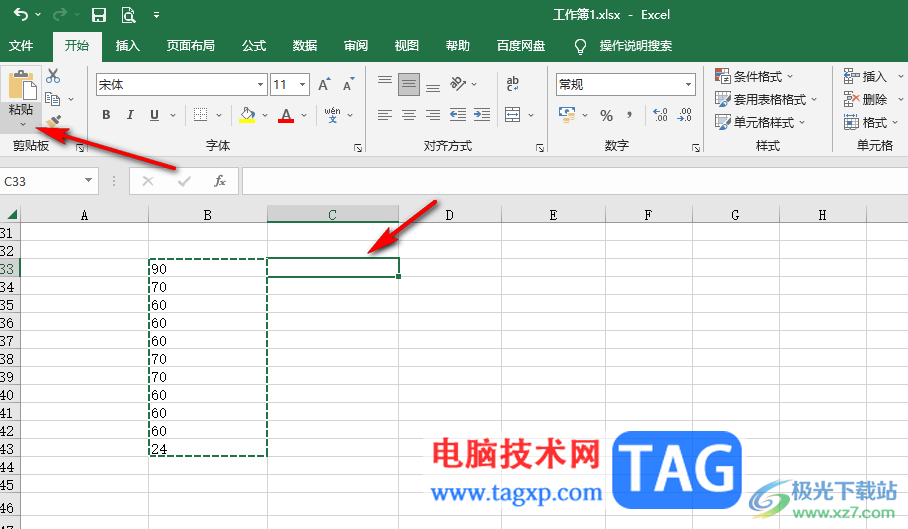Click cell containing 90 in row 33
Image resolution: width=908 pixels, height=529 pixels.
(208, 269)
